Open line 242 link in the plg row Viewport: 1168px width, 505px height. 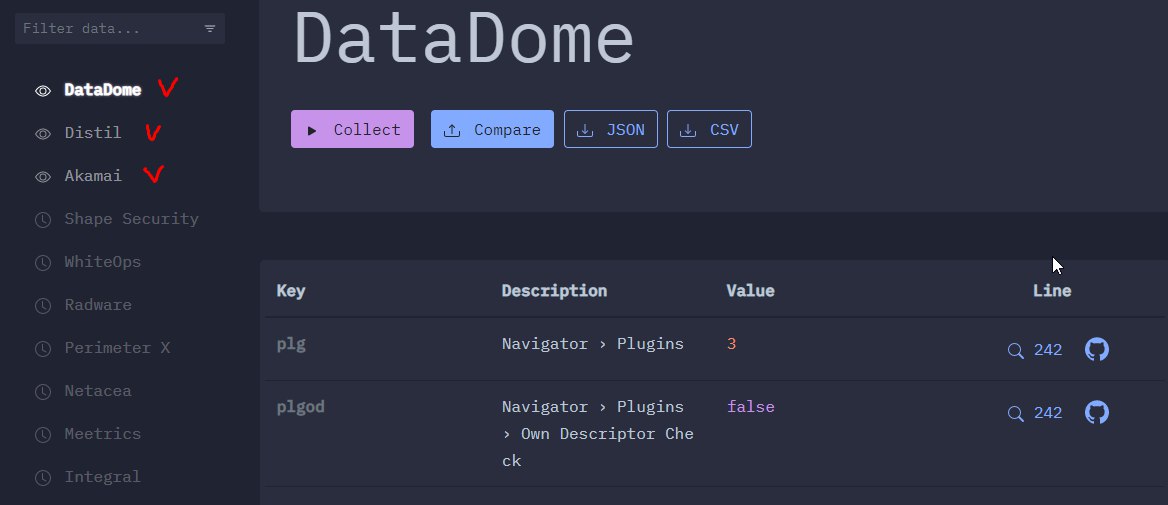point(1047,350)
